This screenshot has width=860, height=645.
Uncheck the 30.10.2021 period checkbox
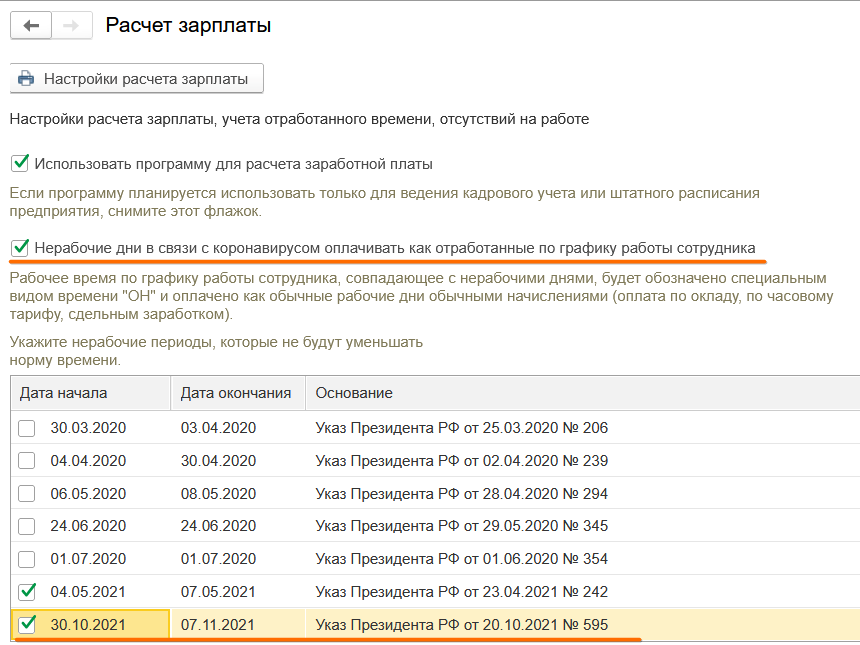click(27, 625)
